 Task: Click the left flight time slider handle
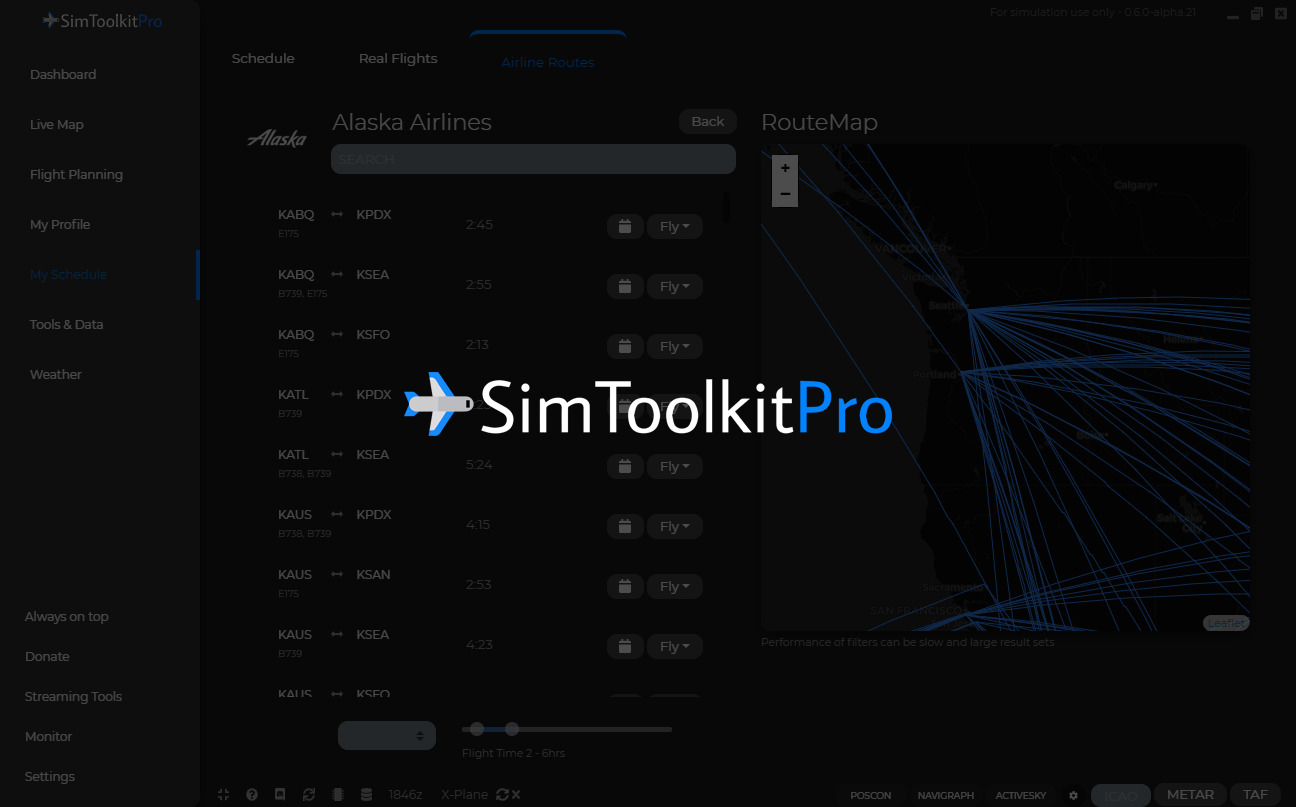tap(477, 729)
